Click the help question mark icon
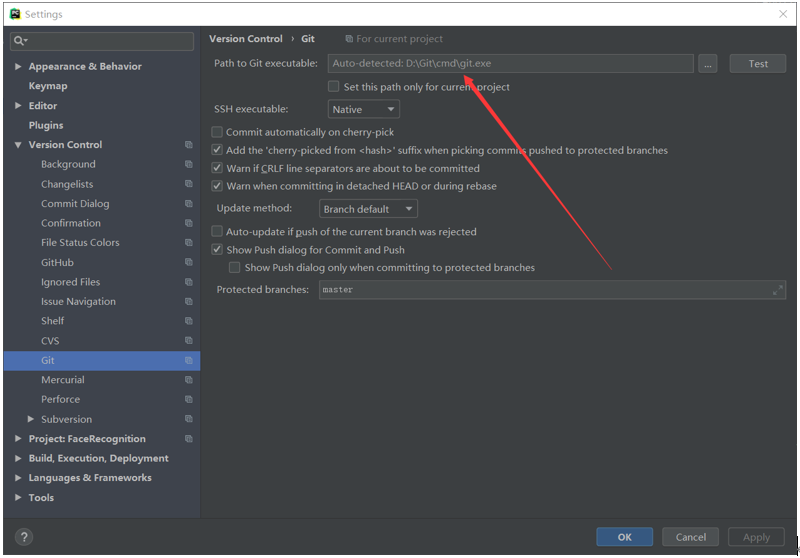 (24, 537)
